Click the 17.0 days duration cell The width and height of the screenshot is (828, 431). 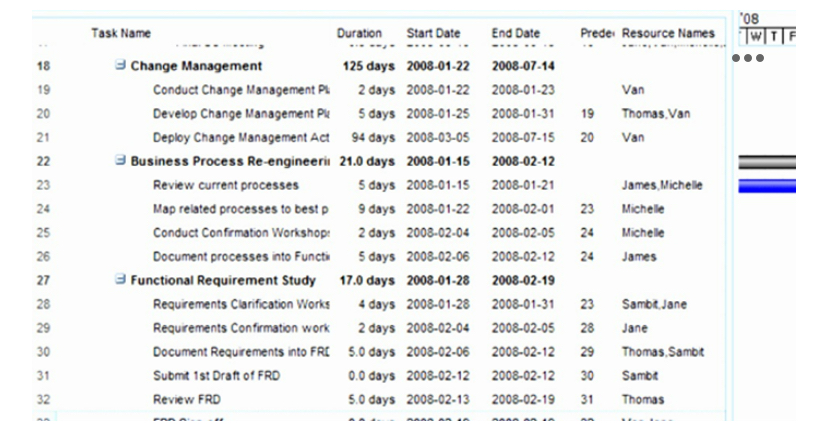tap(367, 280)
